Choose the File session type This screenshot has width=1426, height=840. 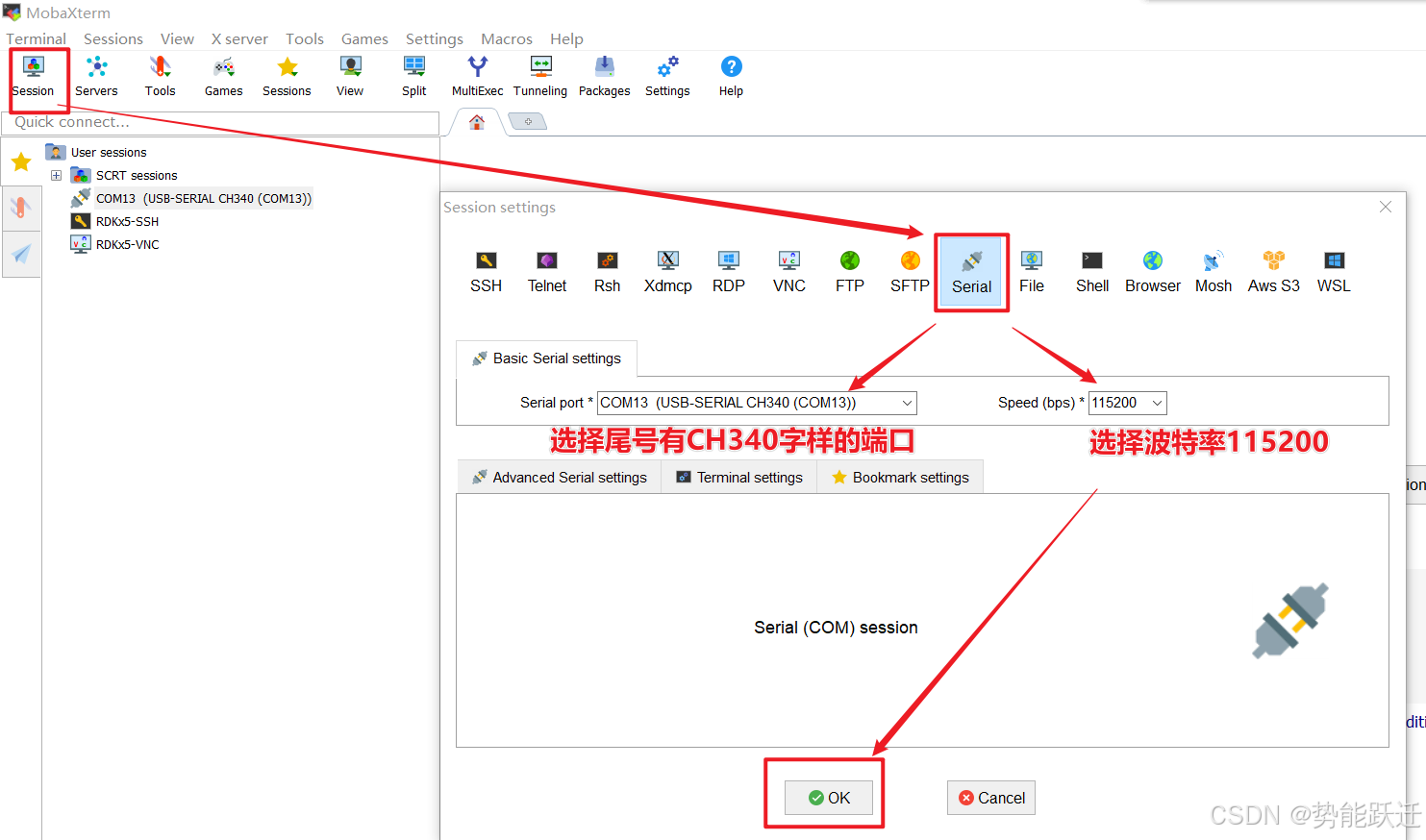coord(1032,272)
